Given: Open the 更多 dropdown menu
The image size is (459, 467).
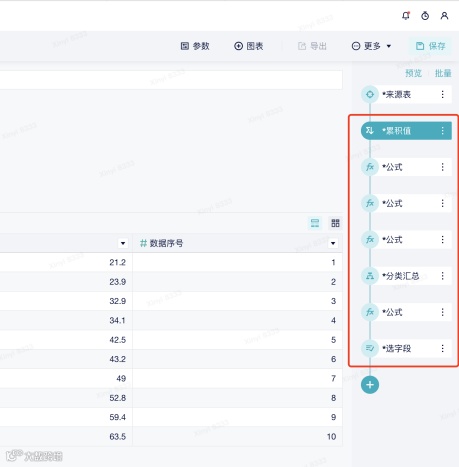Looking at the screenshot, I should (x=371, y=46).
